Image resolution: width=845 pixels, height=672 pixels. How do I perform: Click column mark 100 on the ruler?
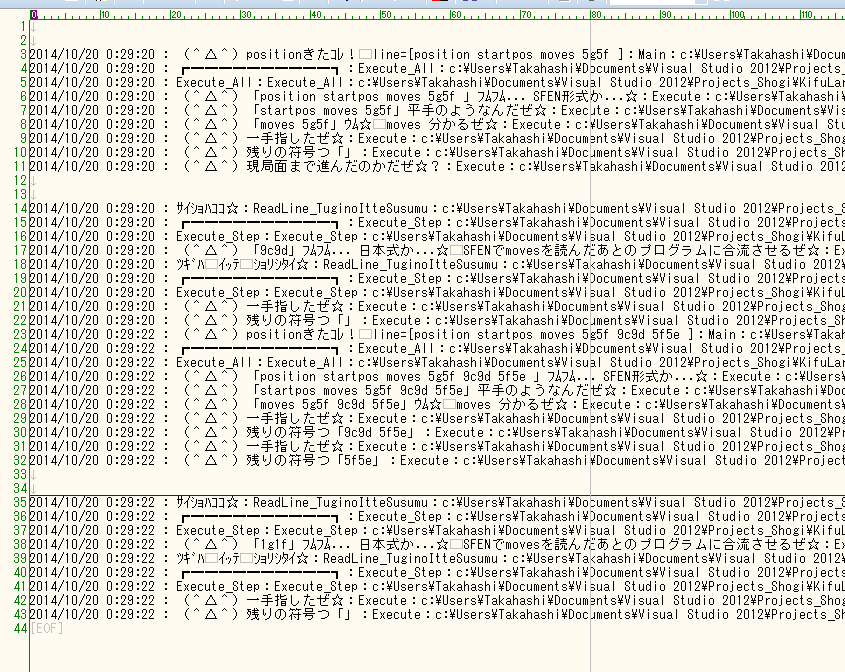[x=738, y=15]
